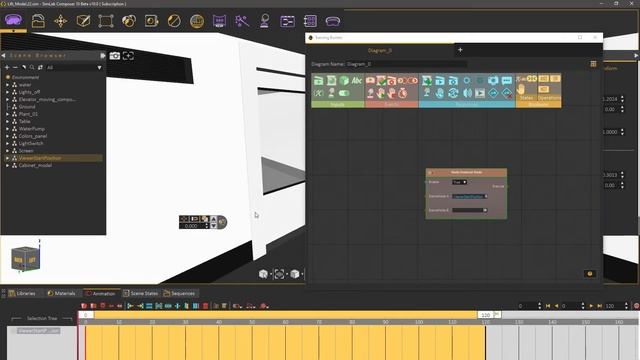Expand the WaterPump tree node
The width and height of the screenshot is (640, 360).
point(7,129)
